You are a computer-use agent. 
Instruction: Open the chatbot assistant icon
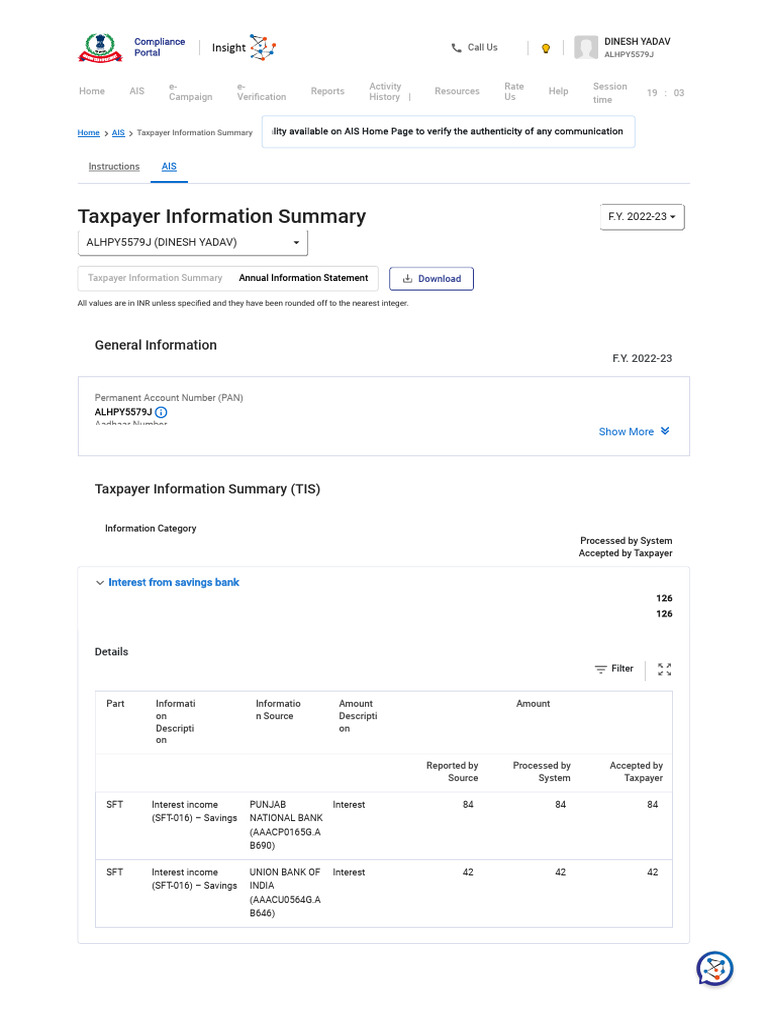(714, 968)
